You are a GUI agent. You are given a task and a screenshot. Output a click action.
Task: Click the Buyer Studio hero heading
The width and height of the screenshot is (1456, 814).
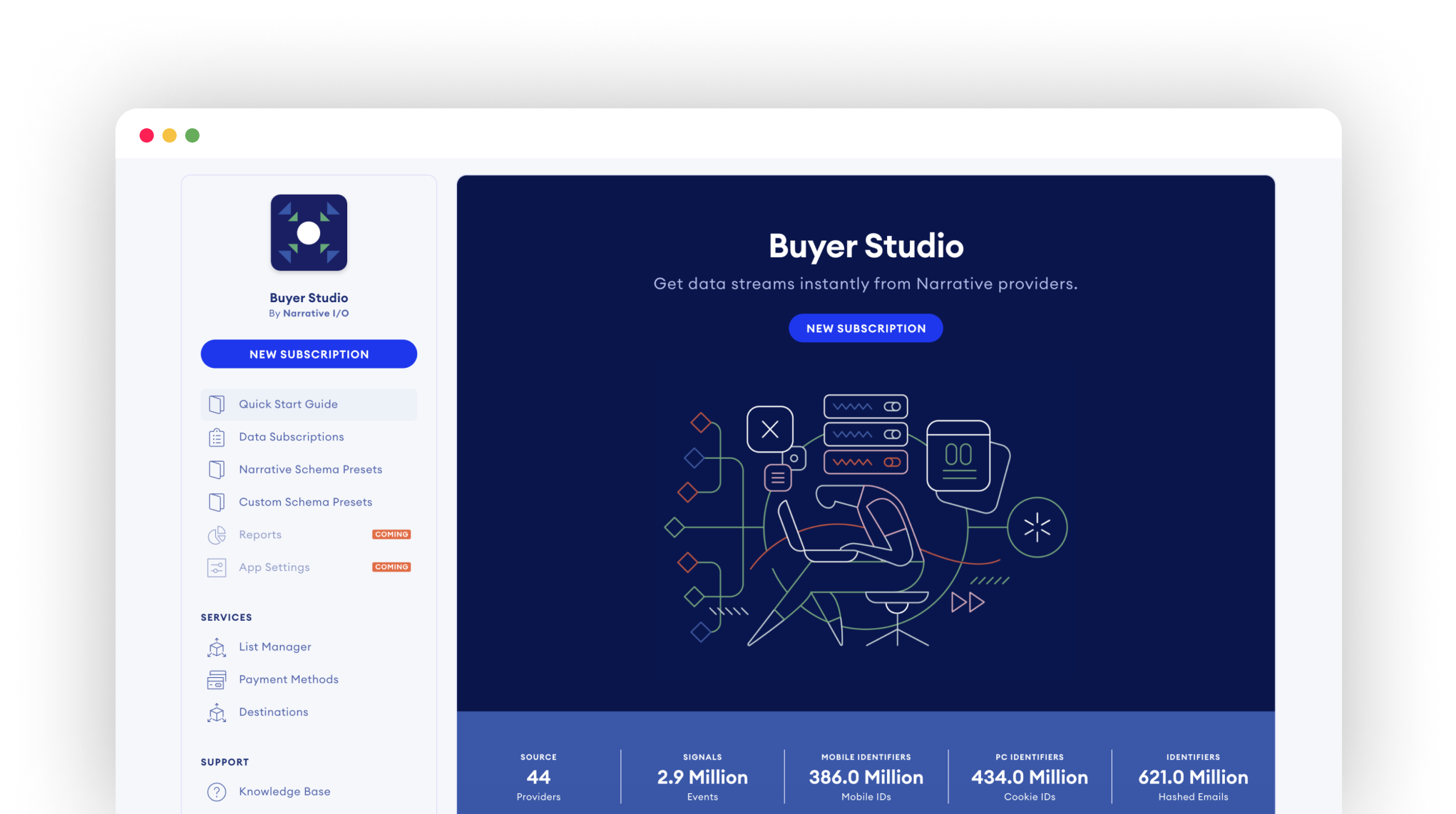tap(866, 246)
